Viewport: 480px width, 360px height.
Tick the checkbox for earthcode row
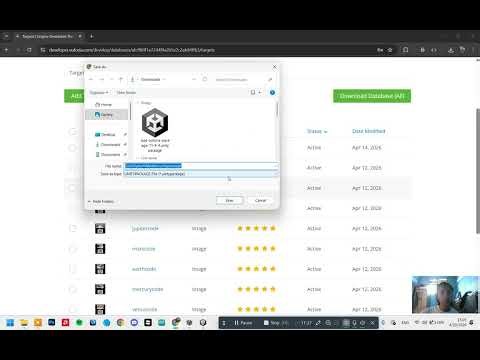(x=72, y=269)
